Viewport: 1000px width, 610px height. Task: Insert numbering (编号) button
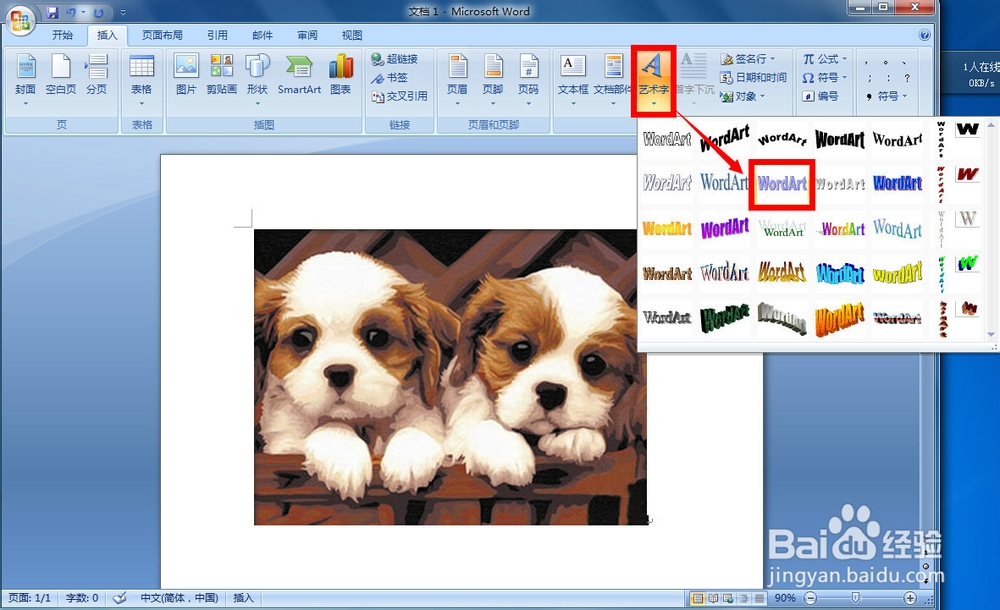point(820,96)
